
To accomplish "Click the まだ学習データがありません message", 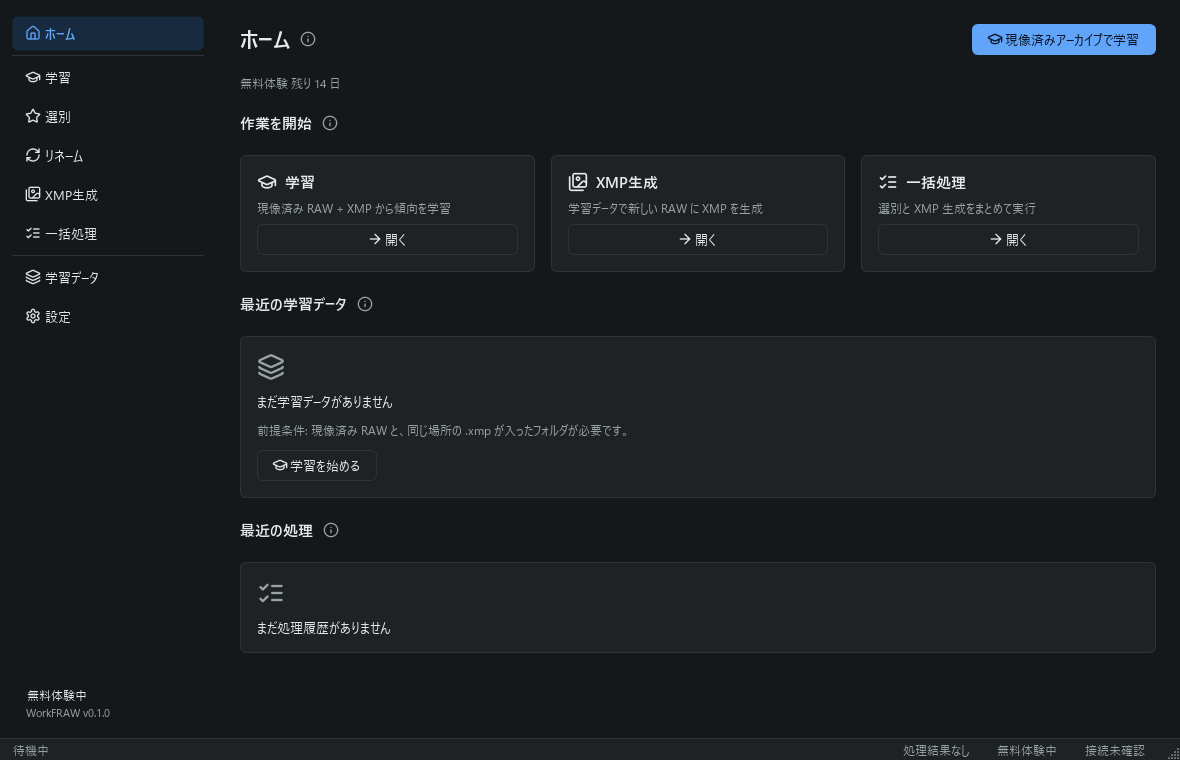I will pos(324,402).
